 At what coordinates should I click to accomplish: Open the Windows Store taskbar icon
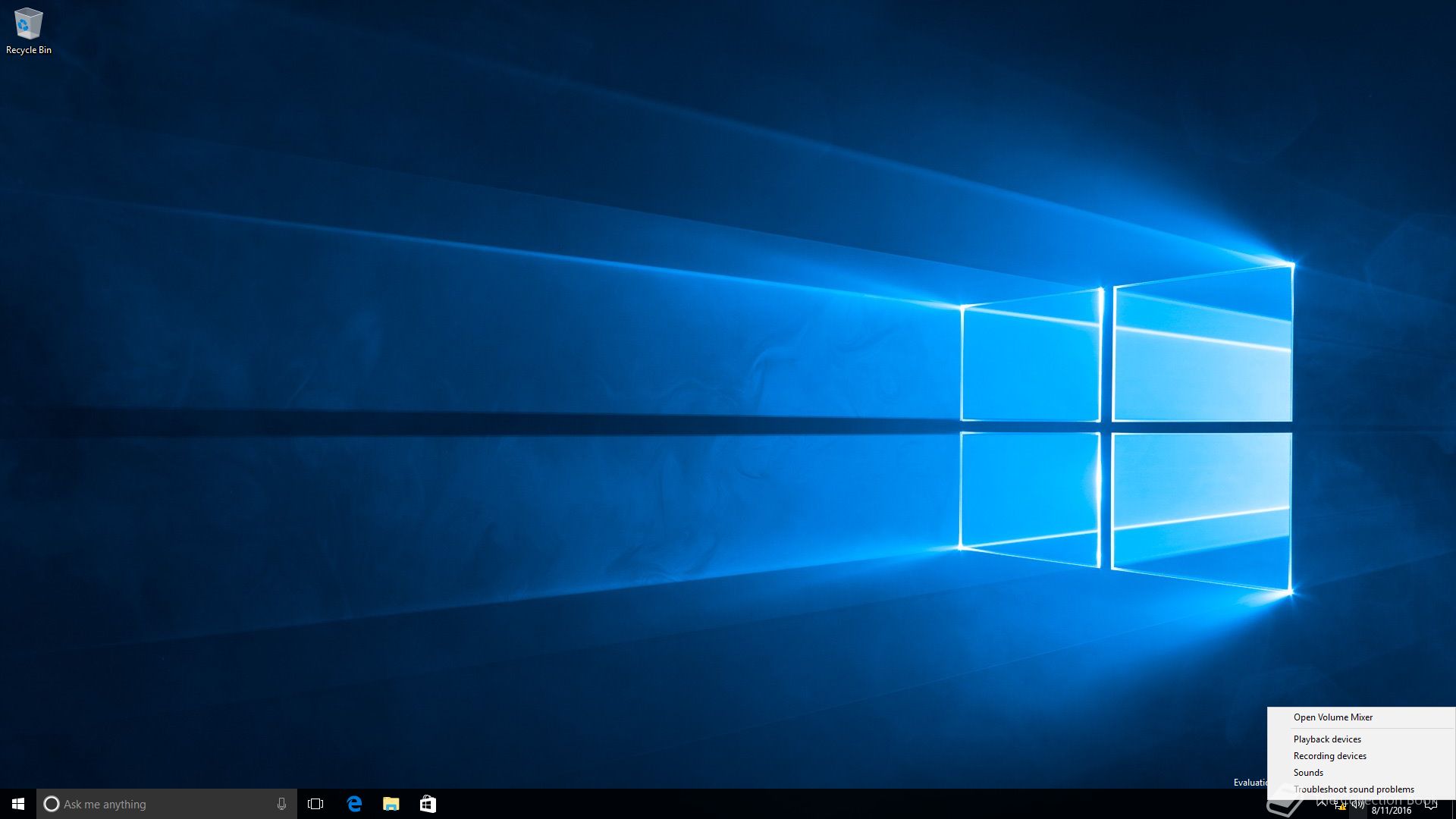(x=428, y=804)
